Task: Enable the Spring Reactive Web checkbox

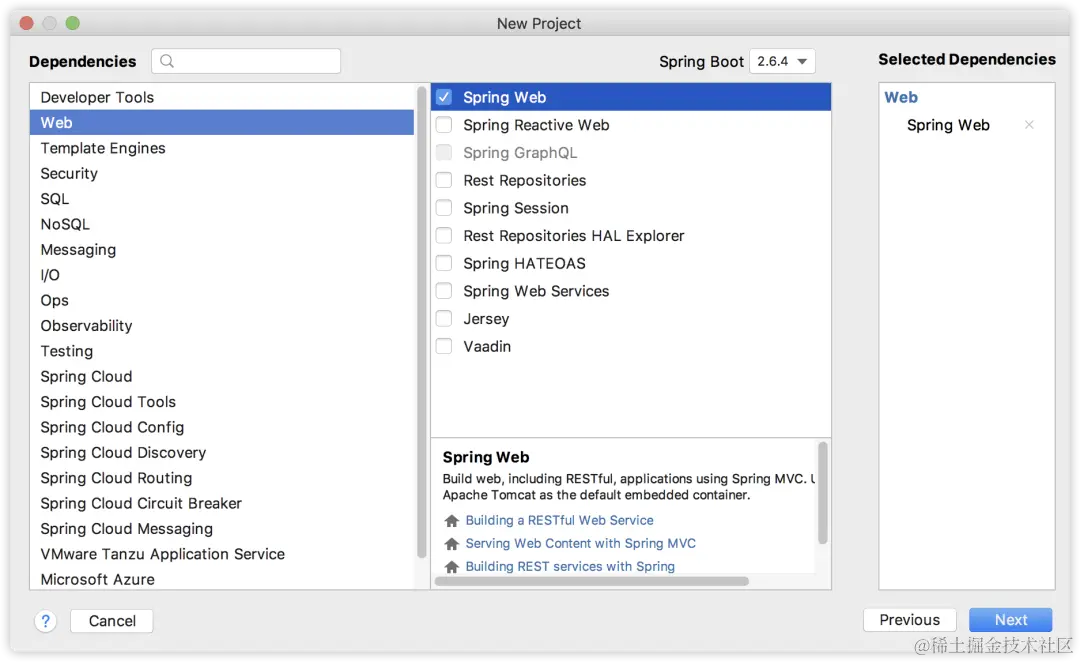Action: coord(444,125)
